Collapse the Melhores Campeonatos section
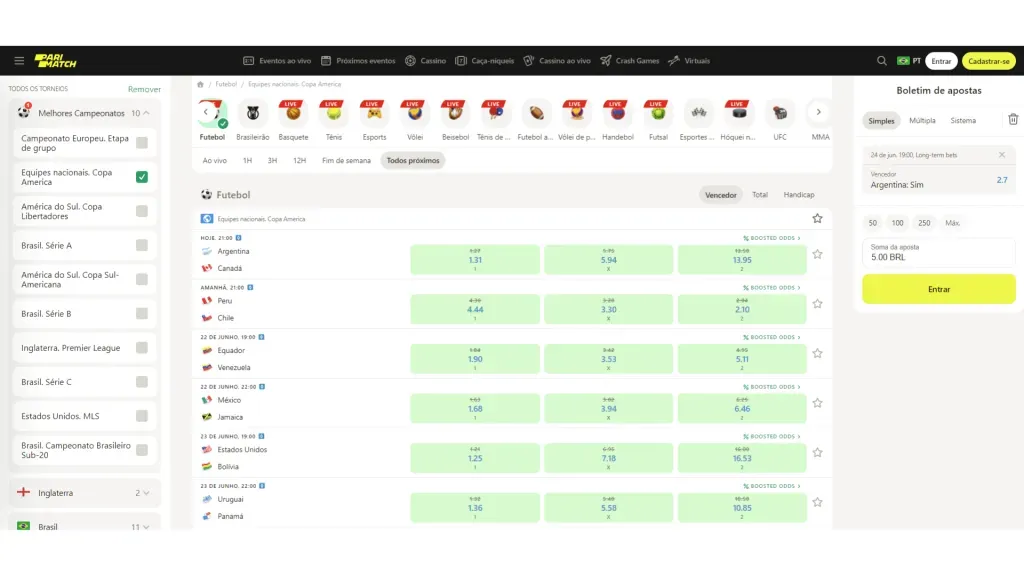1024x576 pixels. coord(146,113)
